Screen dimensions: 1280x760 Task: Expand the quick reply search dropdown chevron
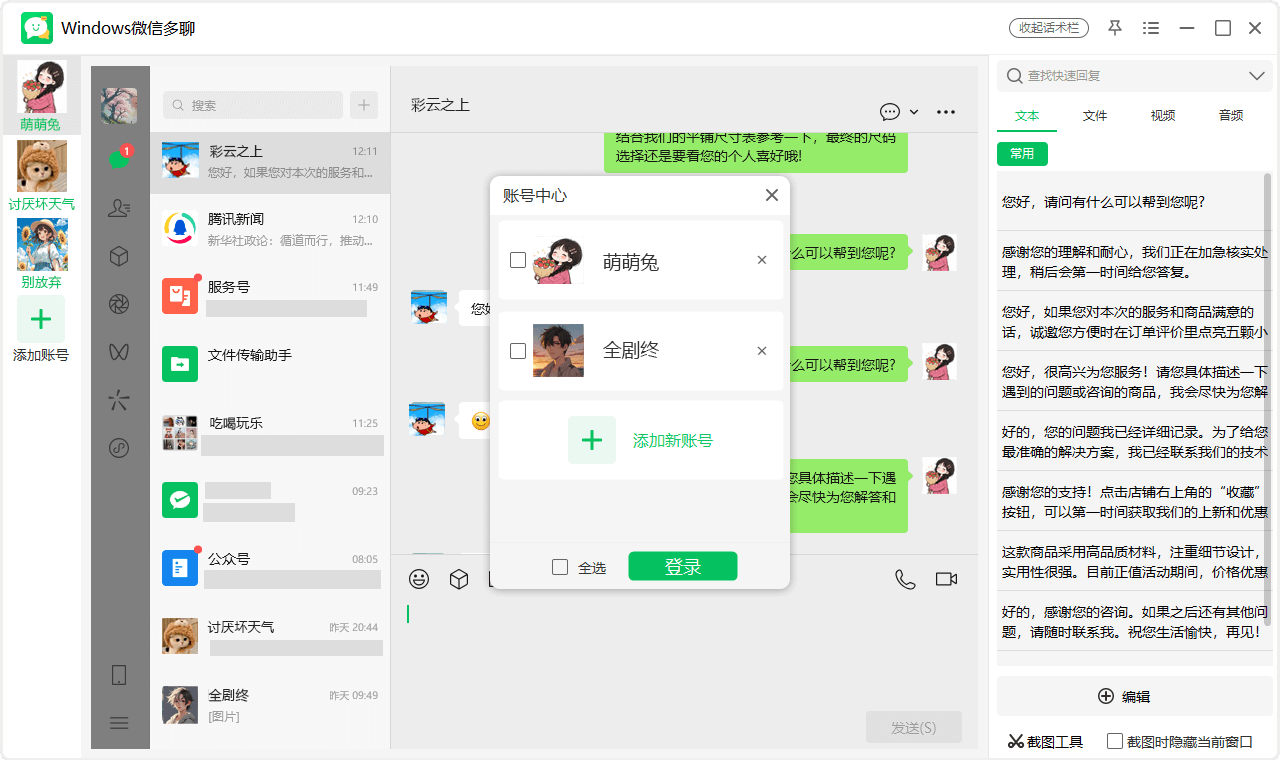point(1257,76)
